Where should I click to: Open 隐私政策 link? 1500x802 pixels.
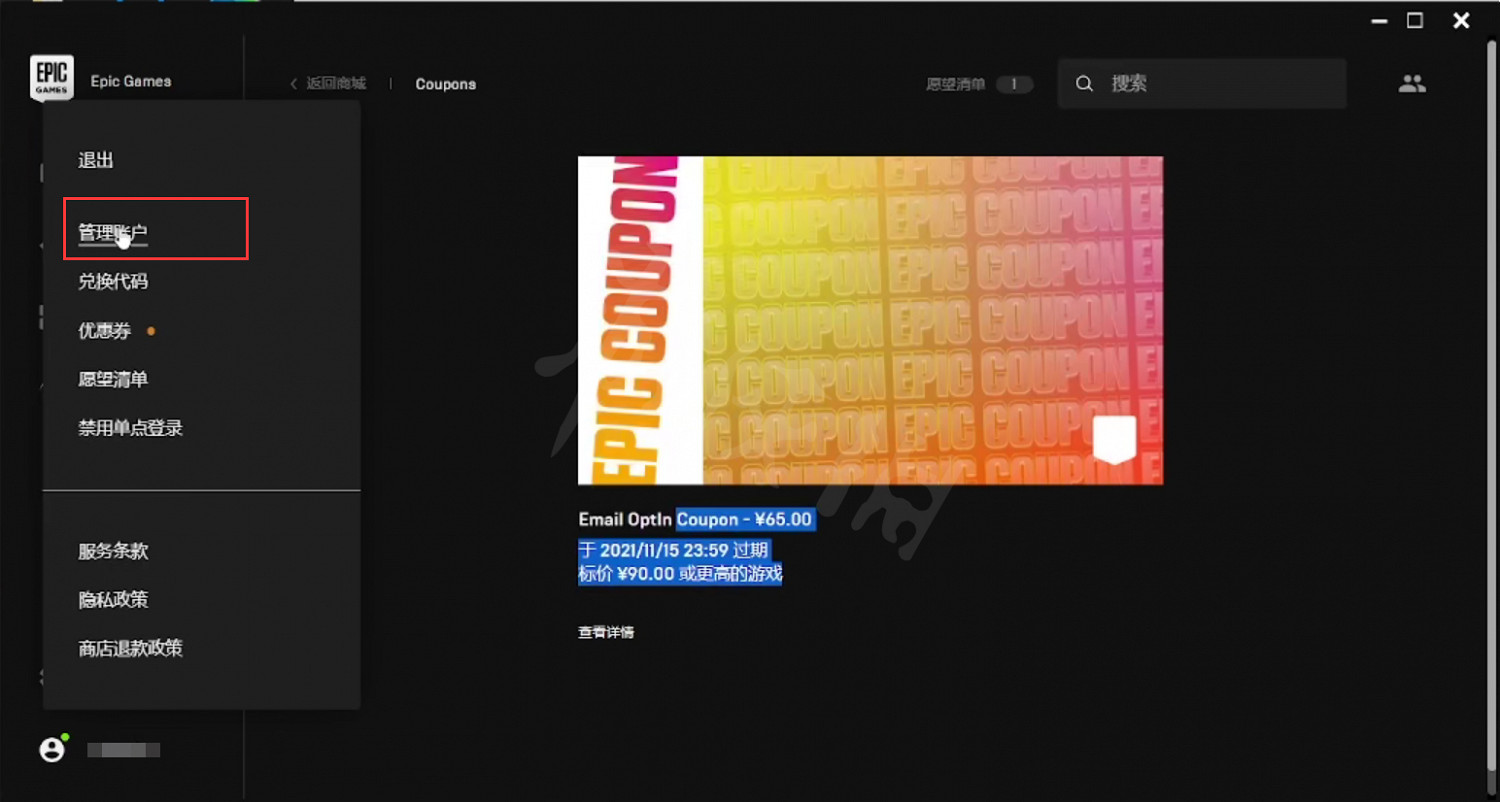(113, 600)
